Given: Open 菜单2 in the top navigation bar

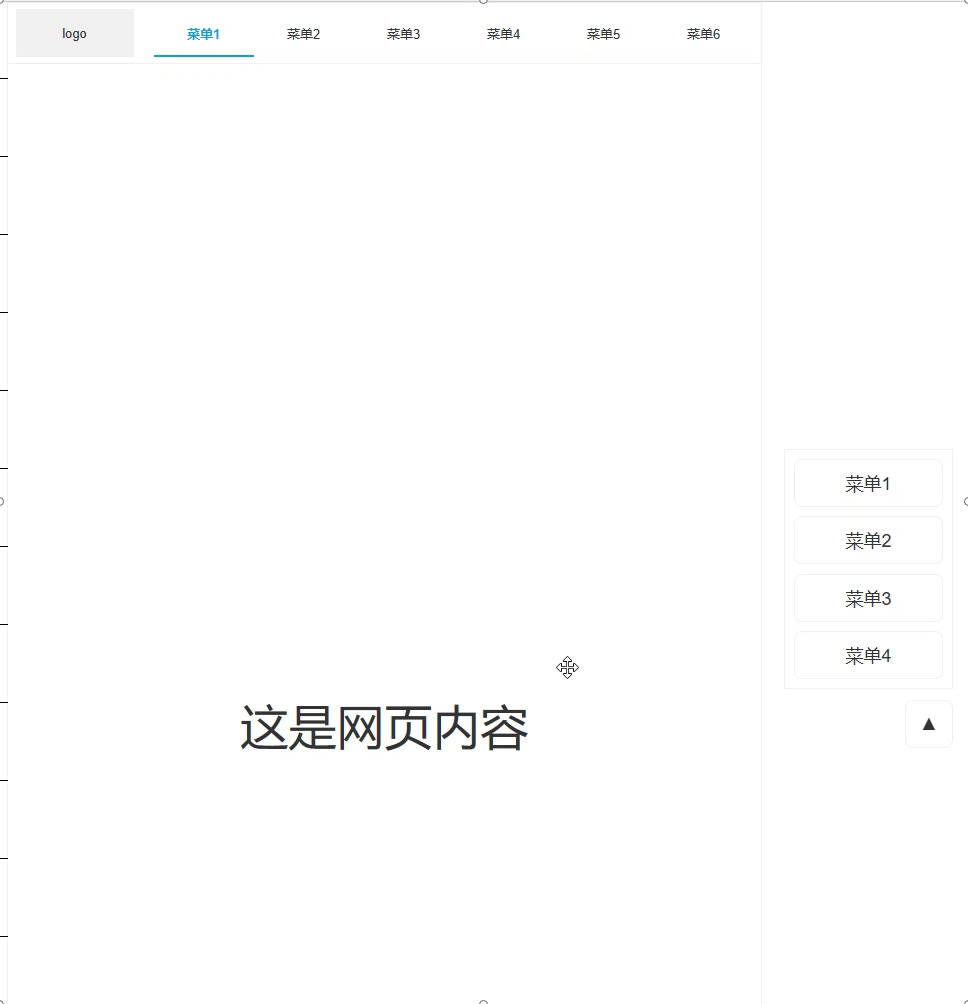Looking at the screenshot, I should pos(303,34).
